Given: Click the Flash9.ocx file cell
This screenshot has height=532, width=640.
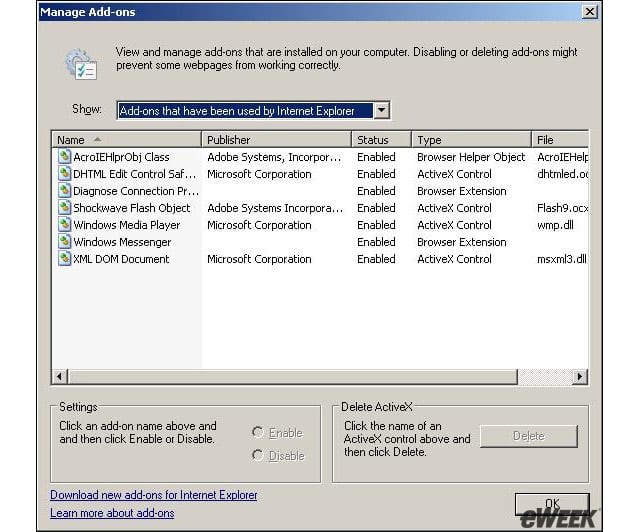Looking at the screenshot, I should [563, 208].
